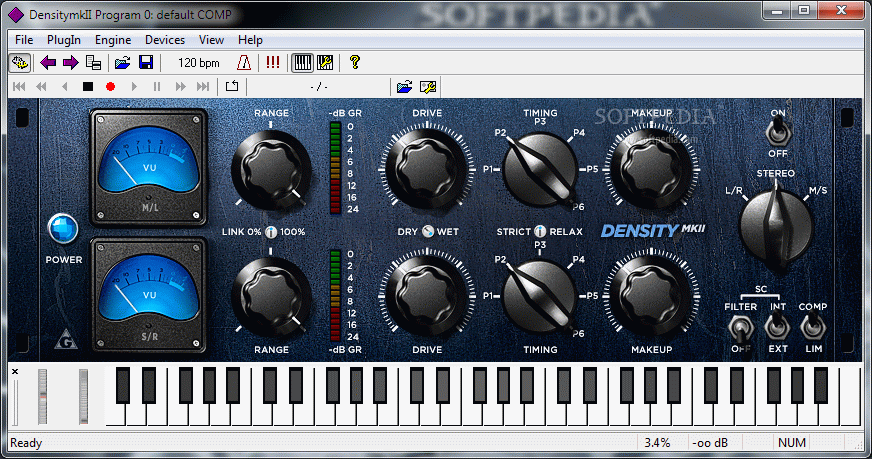Click the pitch bend wheel

coord(42,397)
